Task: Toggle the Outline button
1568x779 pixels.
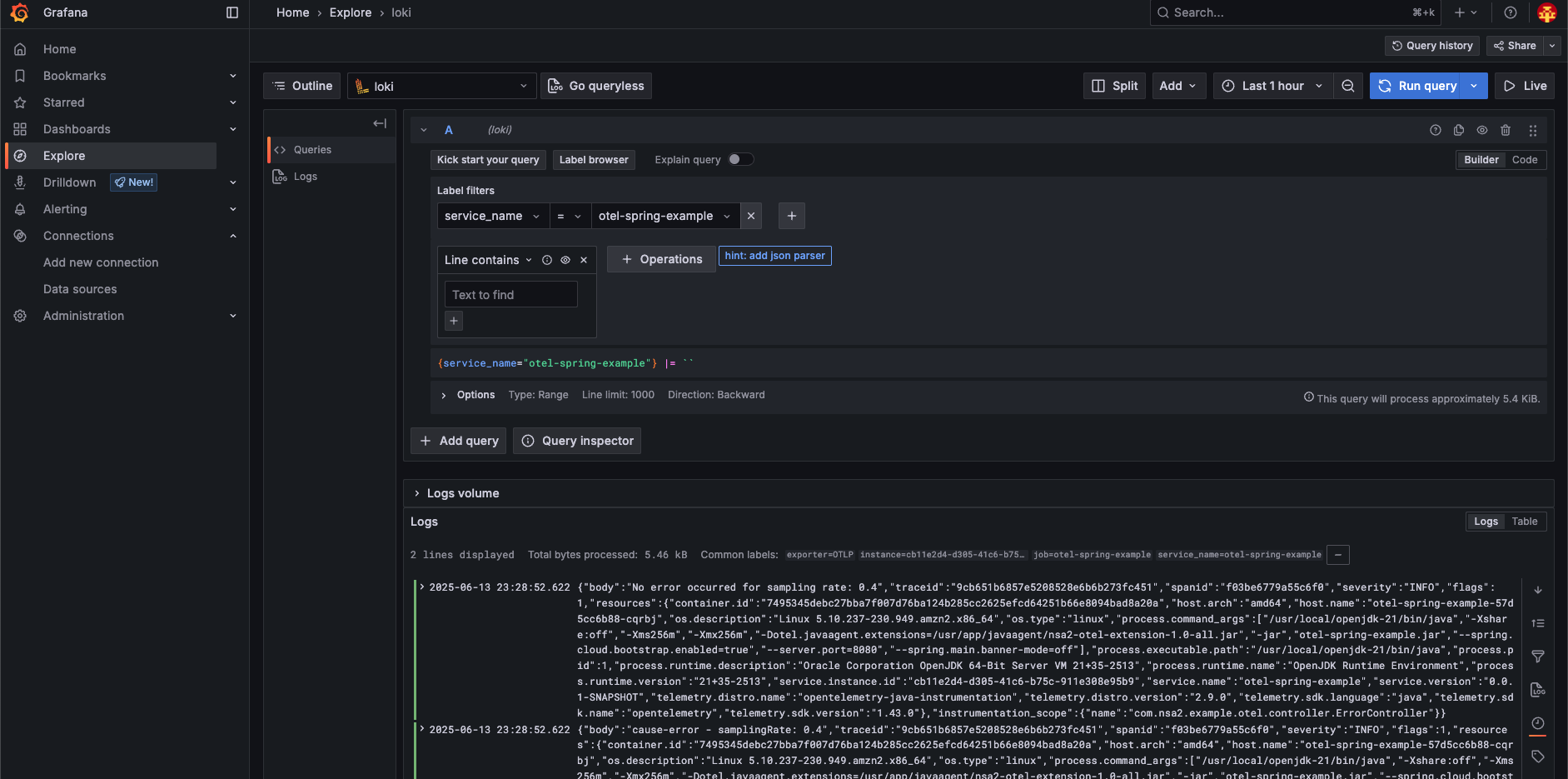Action: [x=302, y=86]
